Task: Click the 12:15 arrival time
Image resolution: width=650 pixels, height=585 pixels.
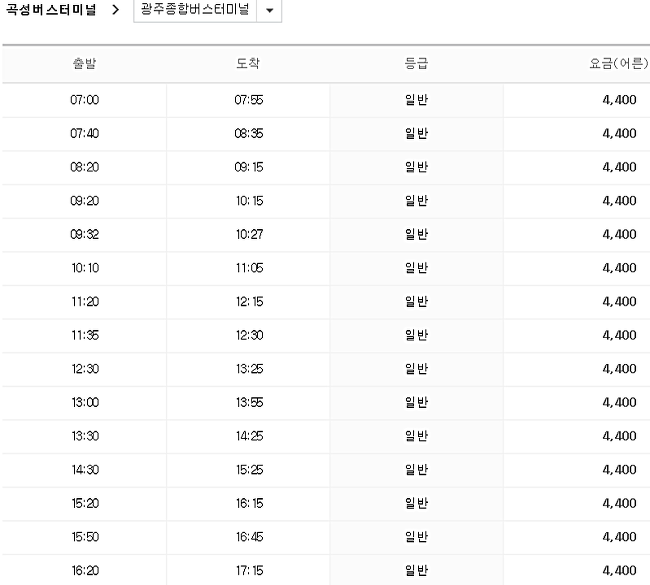Action: (x=250, y=301)
